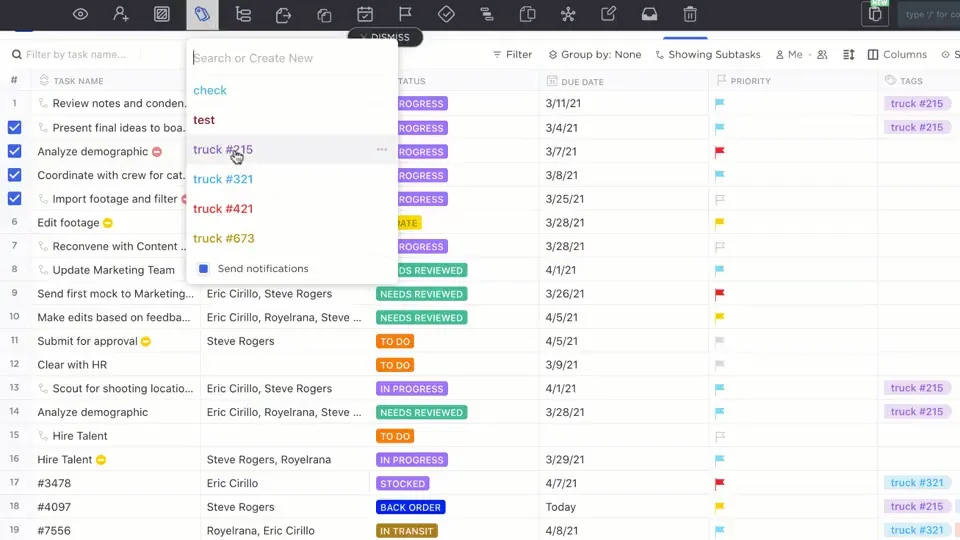960x540 pixels.
Task: Click the empty priority flag on Hire Talent row 15
Action: 720,436
